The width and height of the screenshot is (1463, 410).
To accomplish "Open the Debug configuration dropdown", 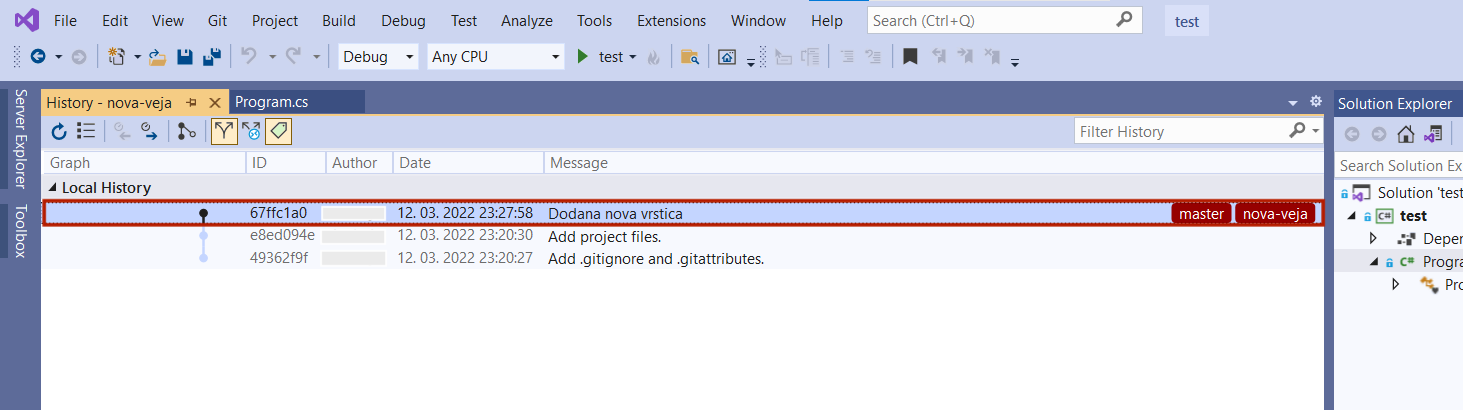I will coord(379,57).
